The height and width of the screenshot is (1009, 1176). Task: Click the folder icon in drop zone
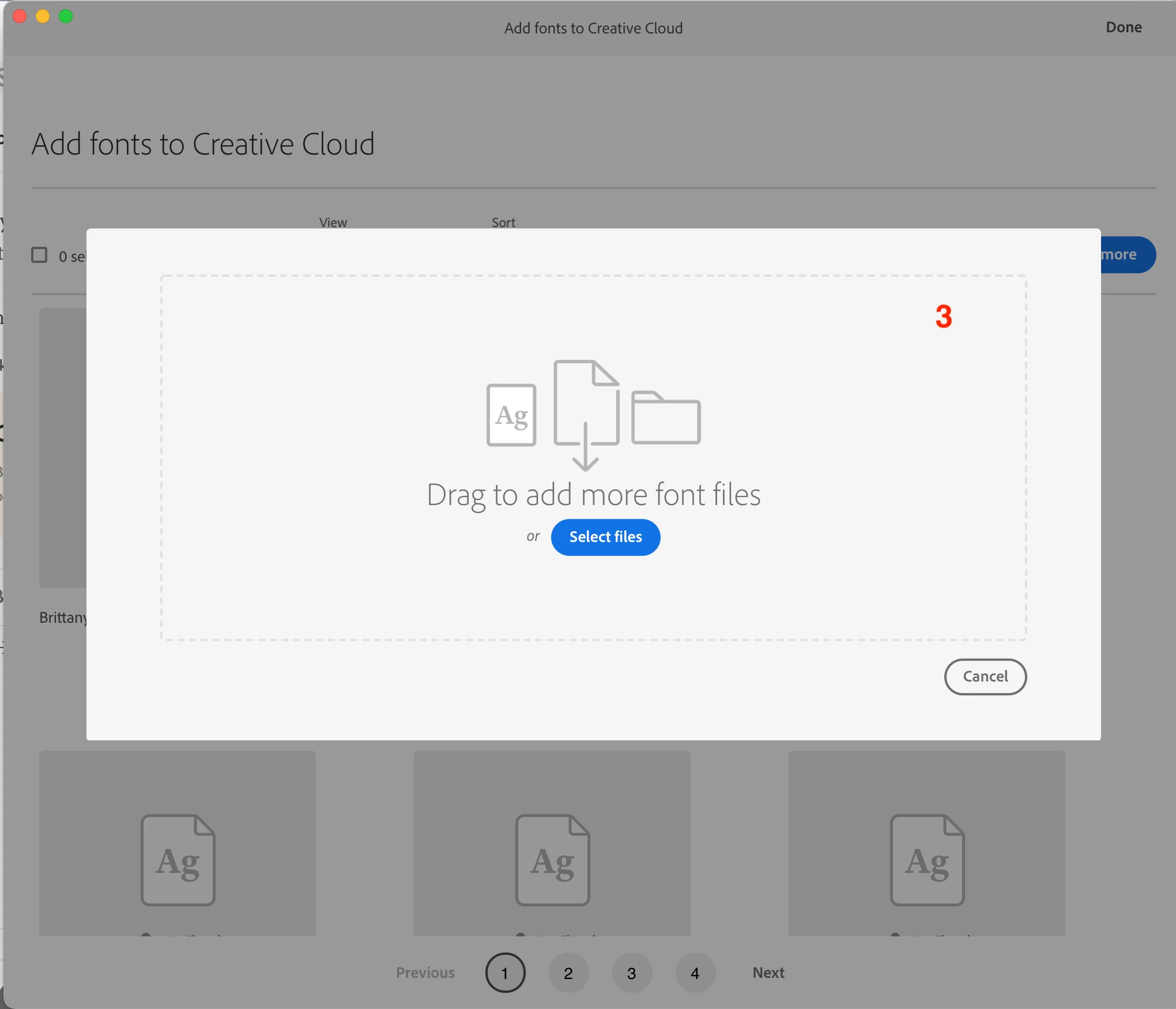tap(666, 418)
